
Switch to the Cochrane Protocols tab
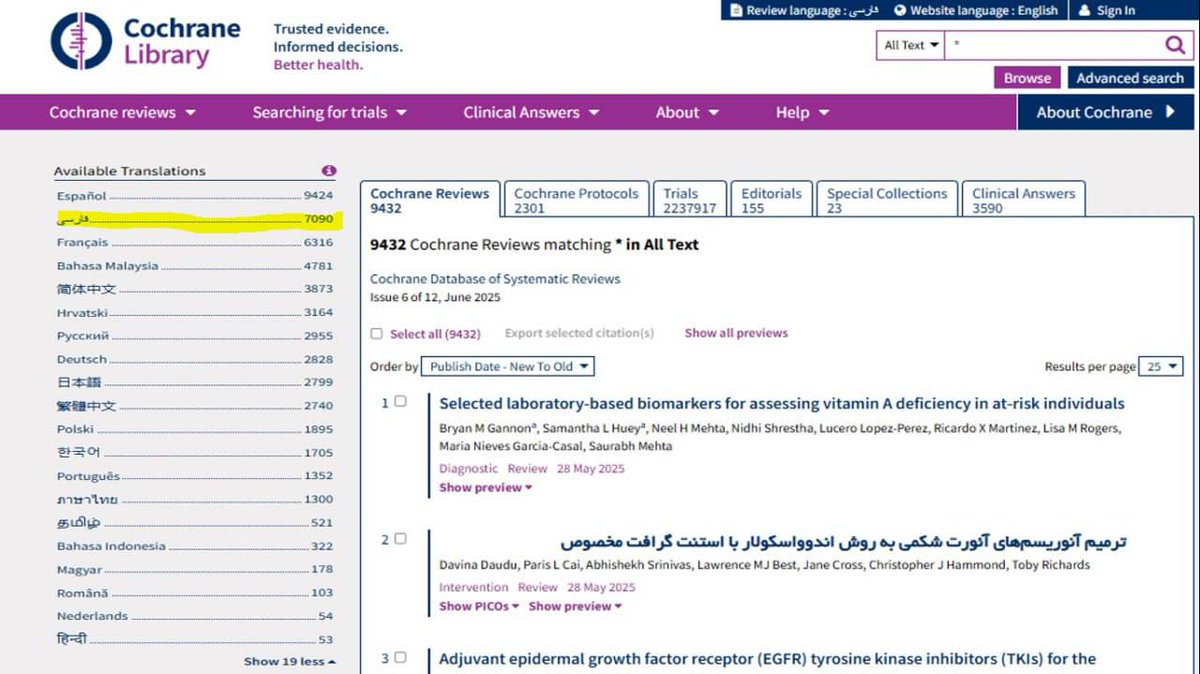[x=576, y=200]
